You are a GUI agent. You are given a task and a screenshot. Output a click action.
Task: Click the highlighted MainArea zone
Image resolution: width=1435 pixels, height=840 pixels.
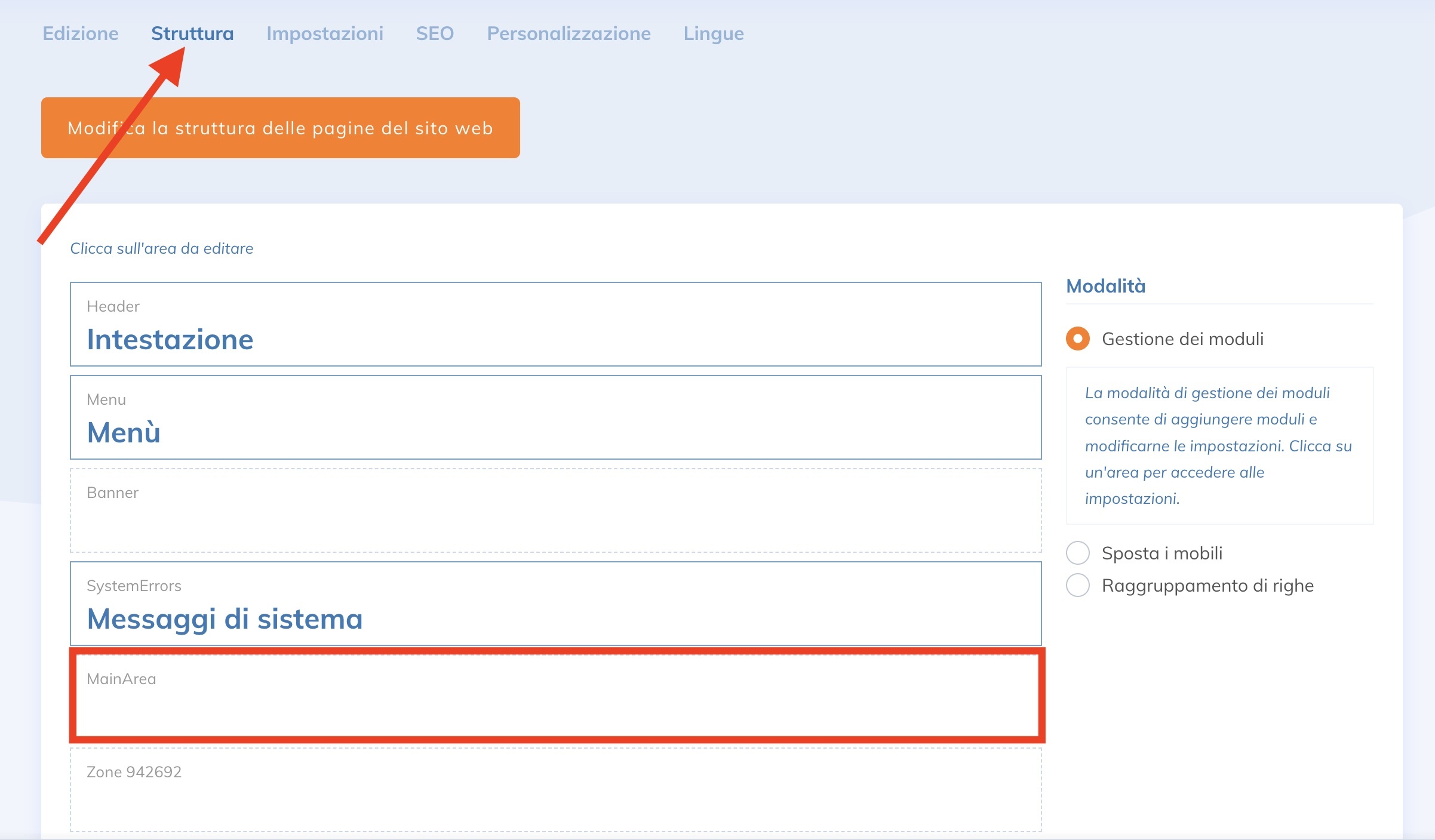click(x=555, y=696)
